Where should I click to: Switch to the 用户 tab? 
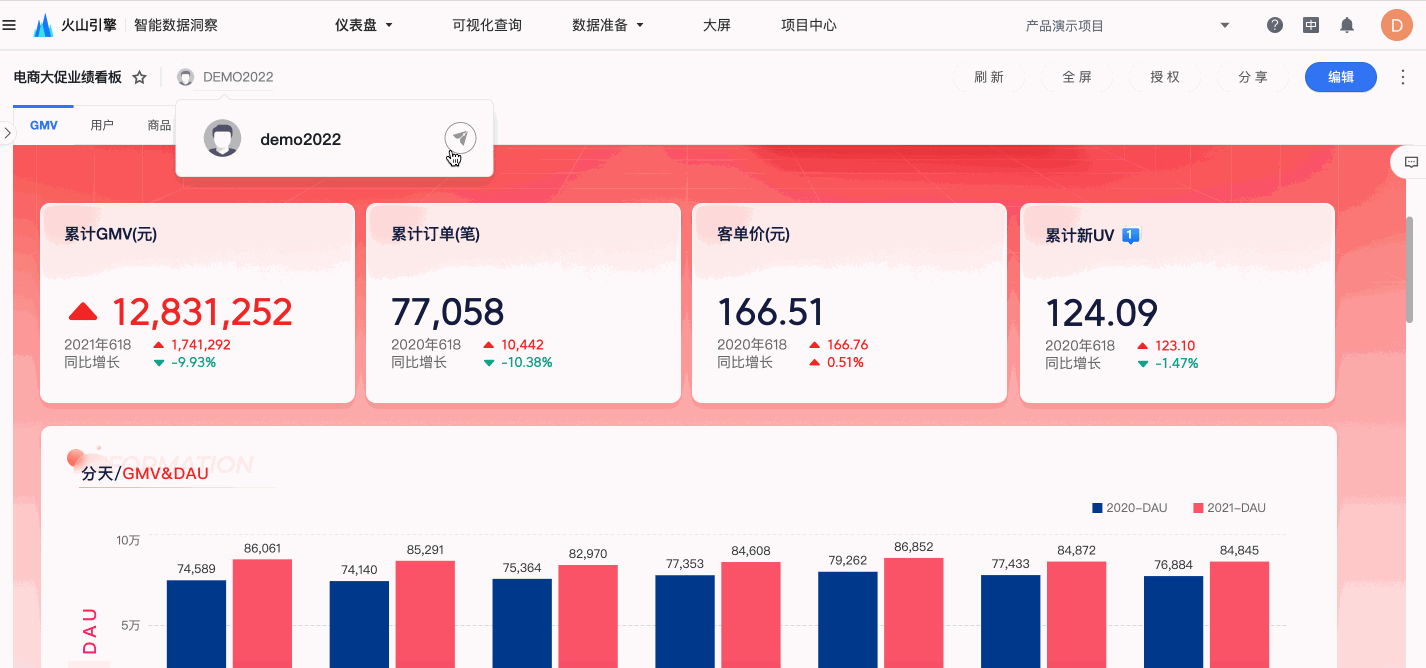[102, 125]
